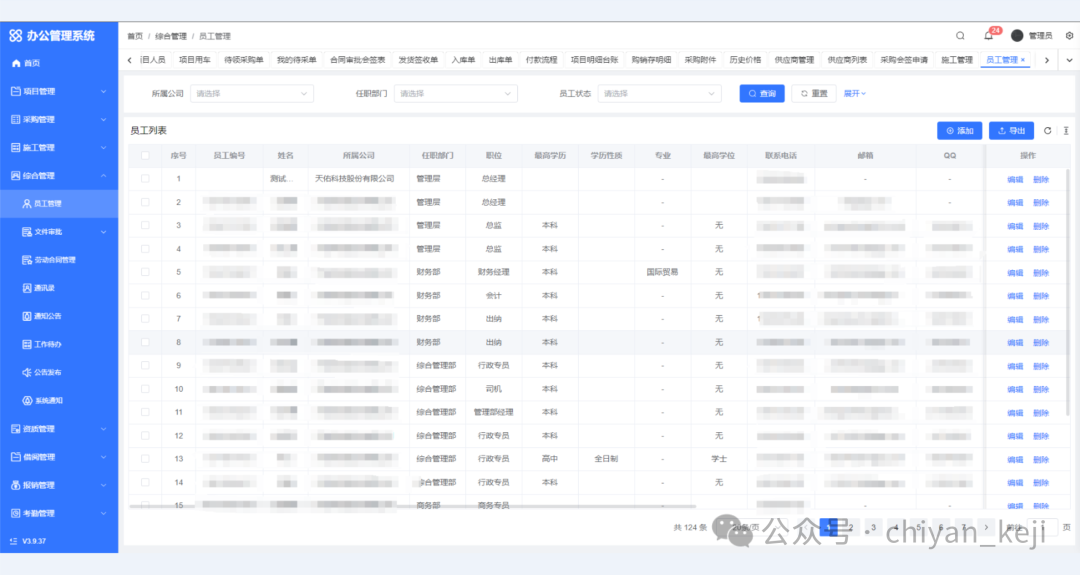This screenshot has width=1080, height=575.
Task: Open the notification bell with badge 24
Action: coord(989,35)
